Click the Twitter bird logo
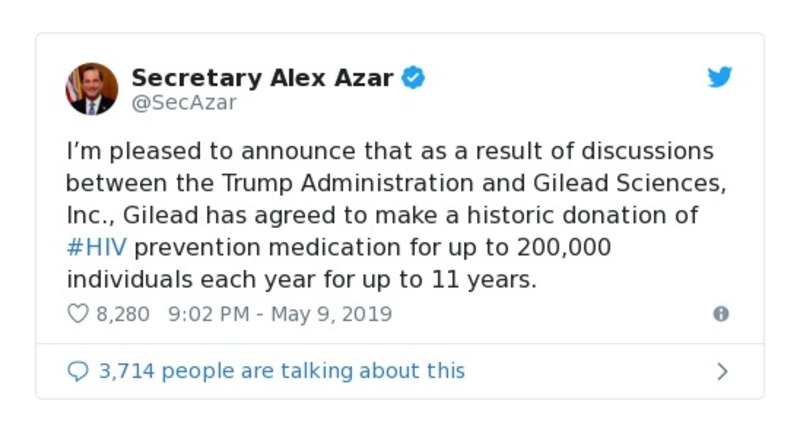 click(720, 78)
